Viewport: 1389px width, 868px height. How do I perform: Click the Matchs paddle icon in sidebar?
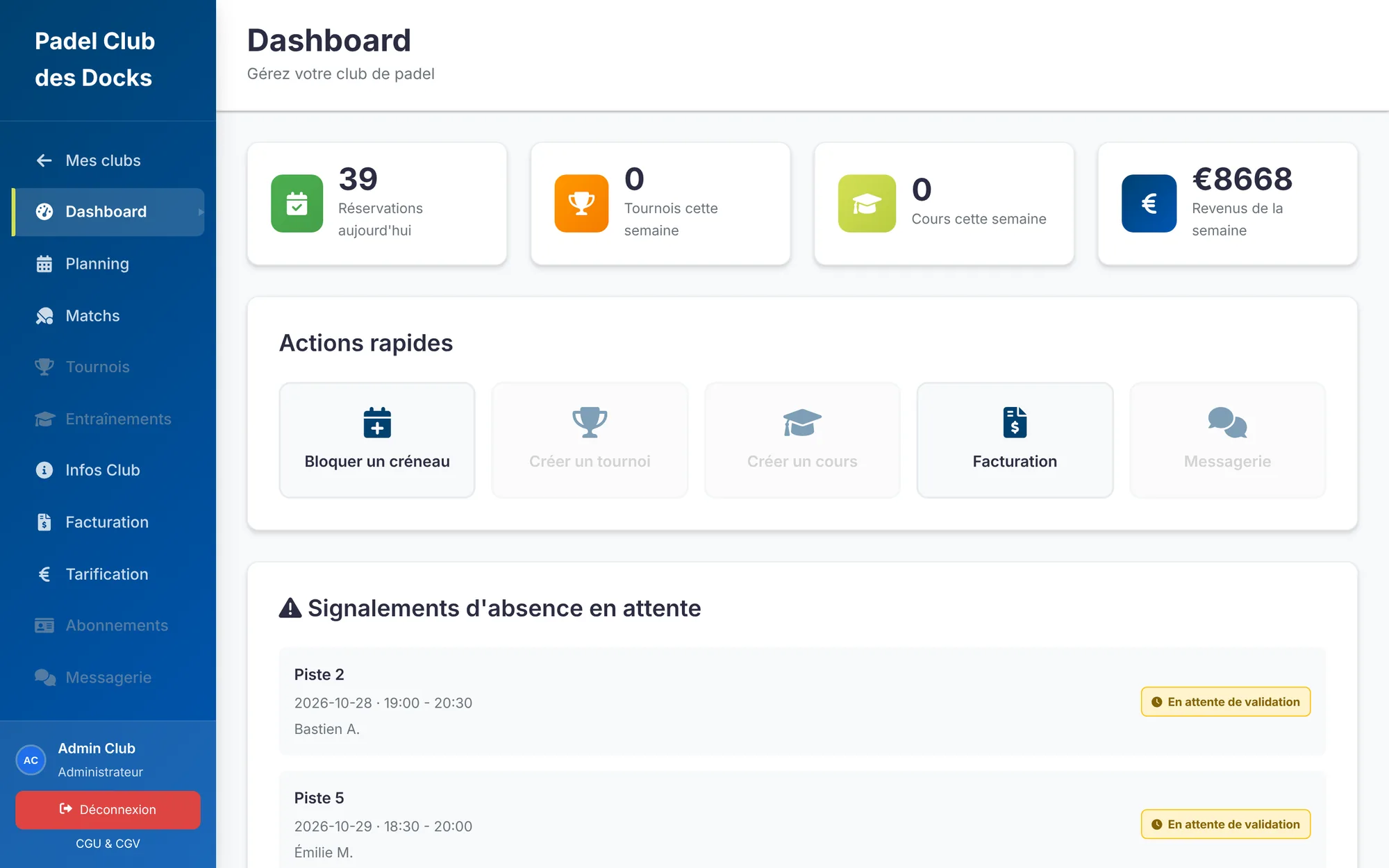(x=44, y=316)
